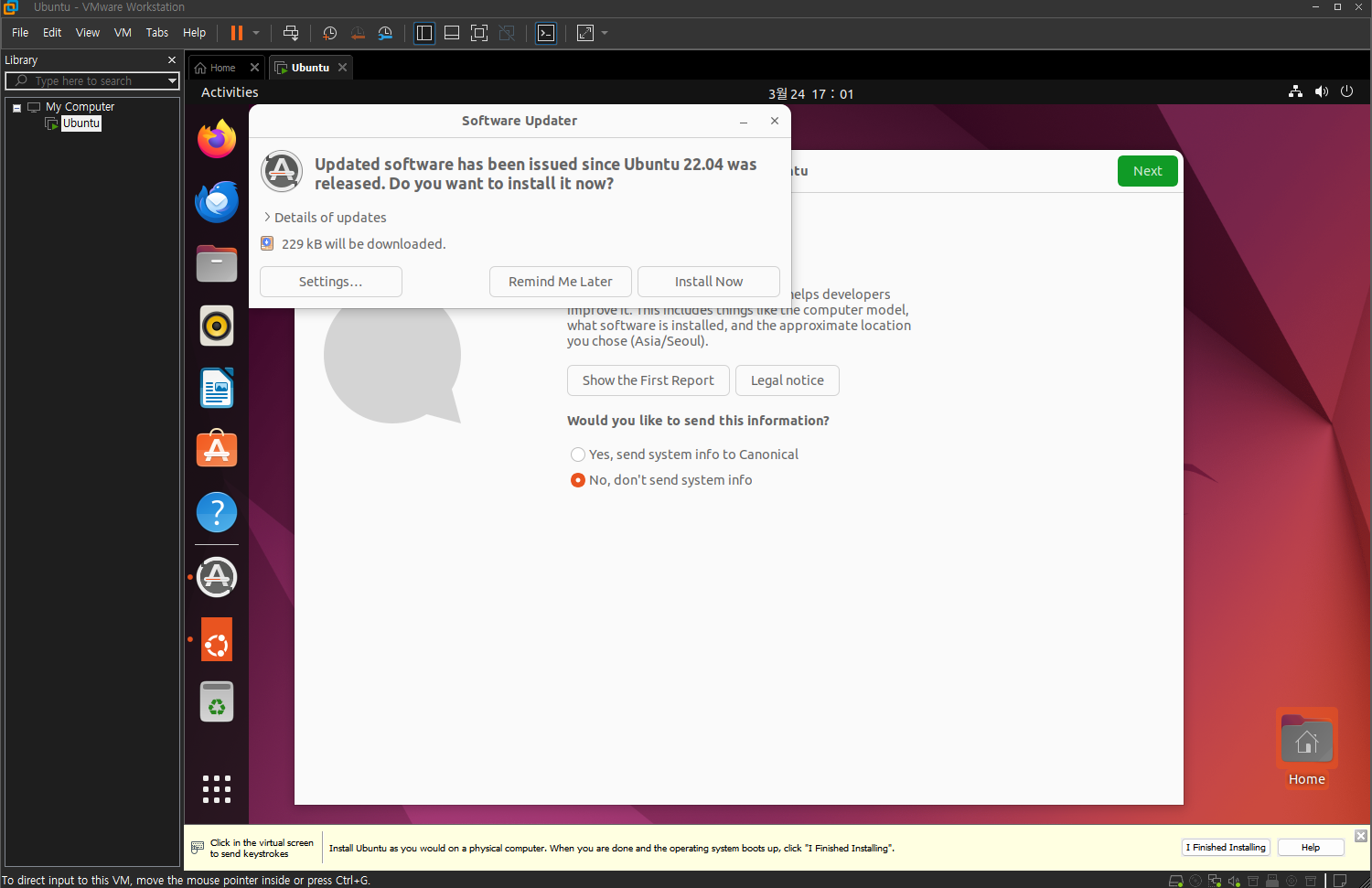This screenshot has height=888, width=1372.
Task: Open Thunderbird Mail in the dock
Action: pos(217,202)
